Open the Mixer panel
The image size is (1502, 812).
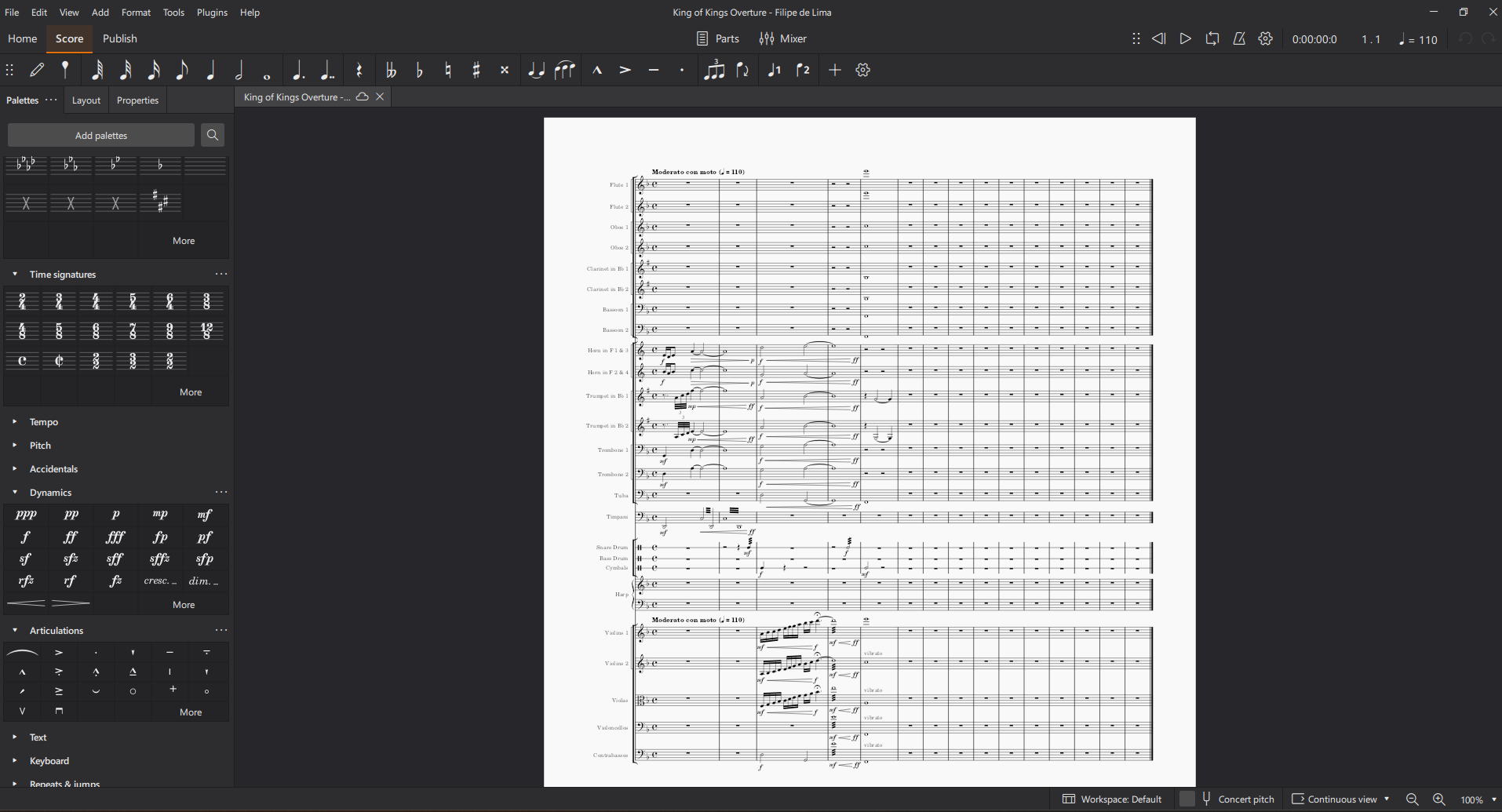(782, 38)
